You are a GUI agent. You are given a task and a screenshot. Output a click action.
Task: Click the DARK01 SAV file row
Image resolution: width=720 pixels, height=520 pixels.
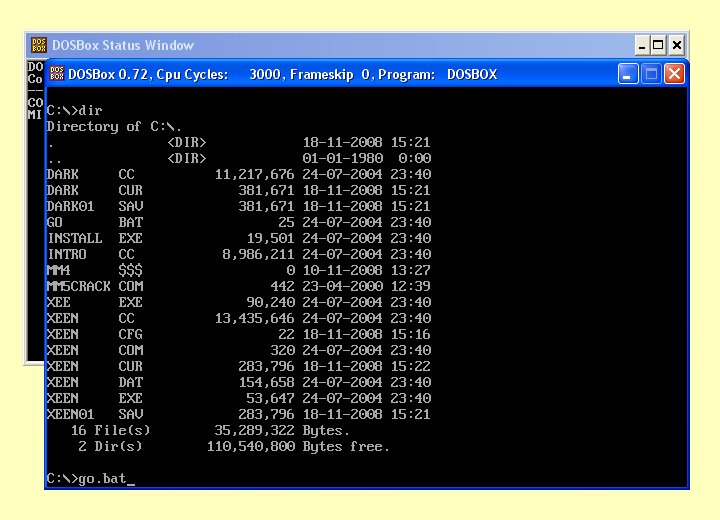(239, 206)
